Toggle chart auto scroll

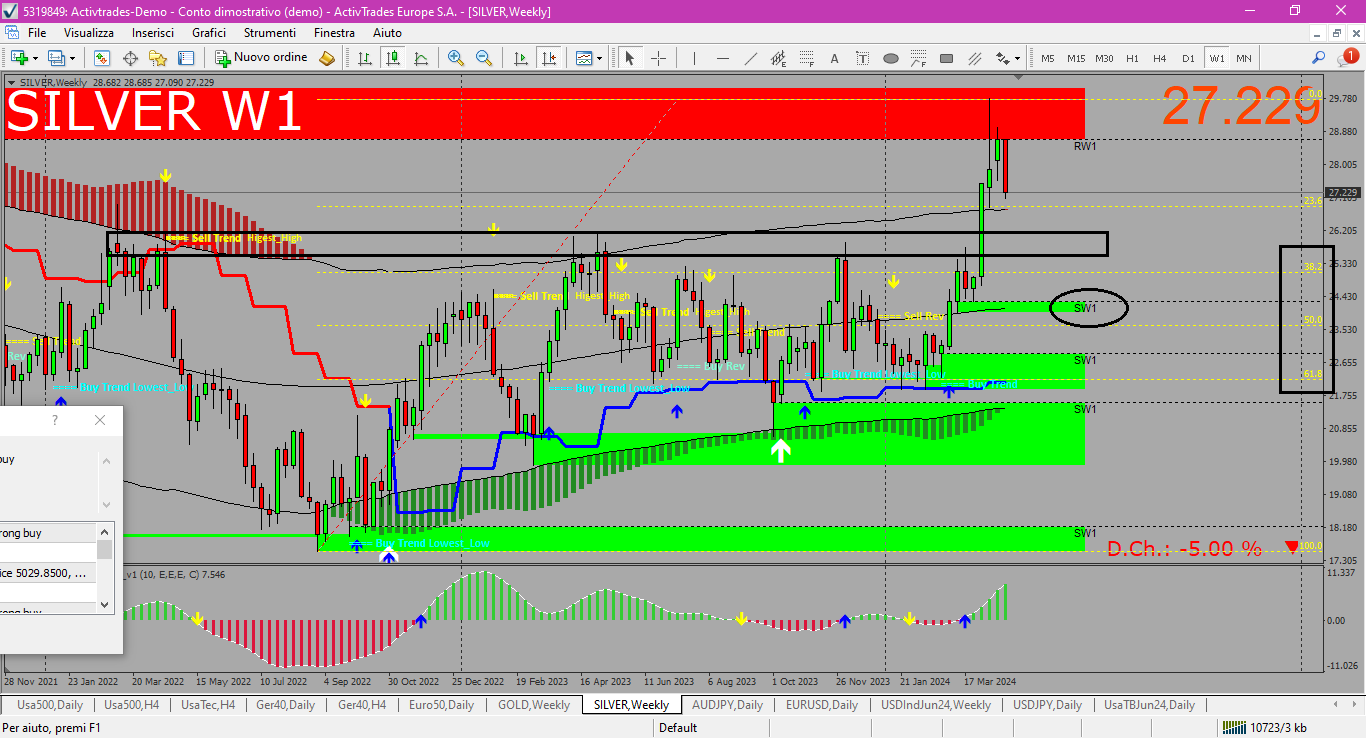[x=520, y=58]
